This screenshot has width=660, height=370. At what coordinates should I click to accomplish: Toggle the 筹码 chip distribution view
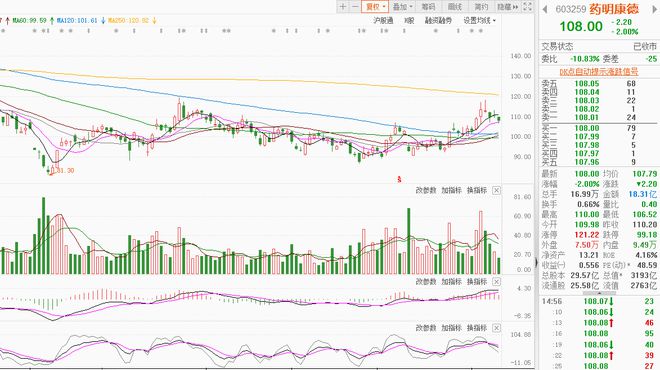pyautogui.click(x=428, y=6)
